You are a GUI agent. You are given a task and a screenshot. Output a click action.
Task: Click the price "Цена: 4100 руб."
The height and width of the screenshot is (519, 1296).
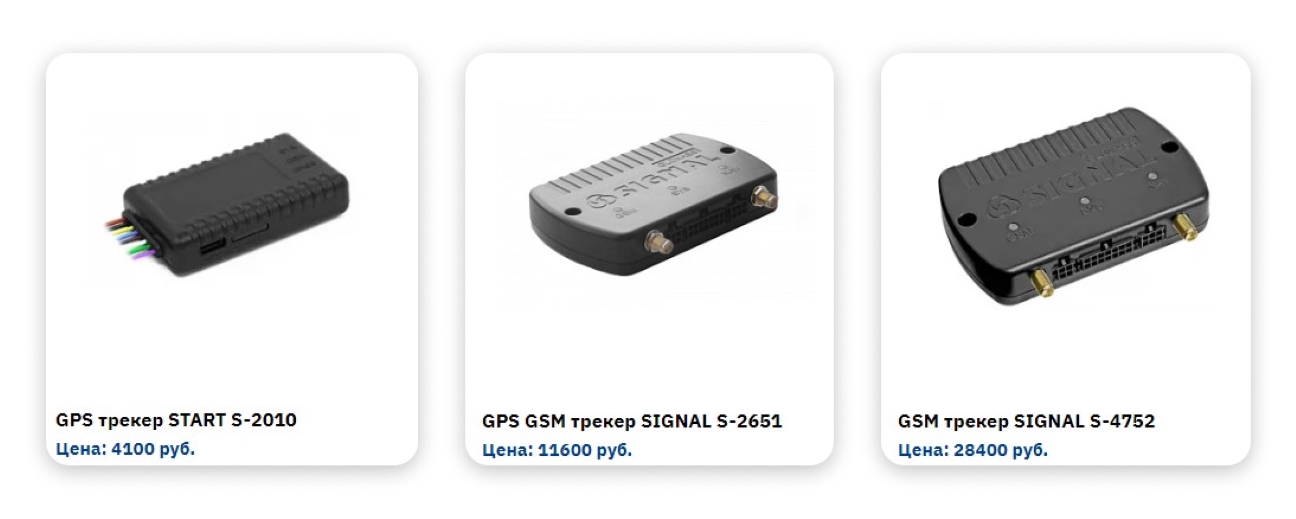pyautogui.click(x=125, y=448)
